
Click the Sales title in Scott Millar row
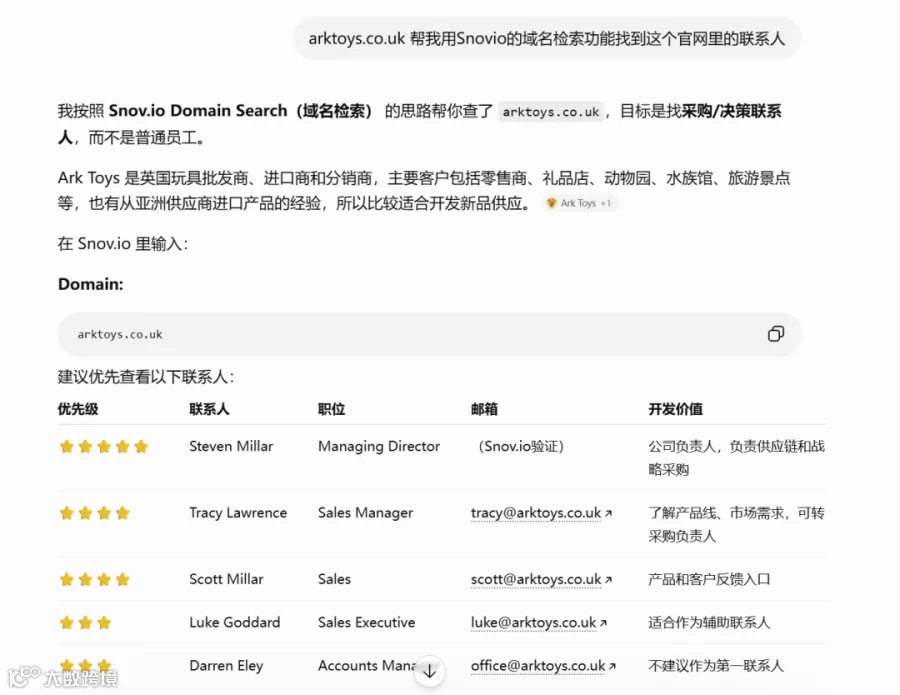point(334,579)
